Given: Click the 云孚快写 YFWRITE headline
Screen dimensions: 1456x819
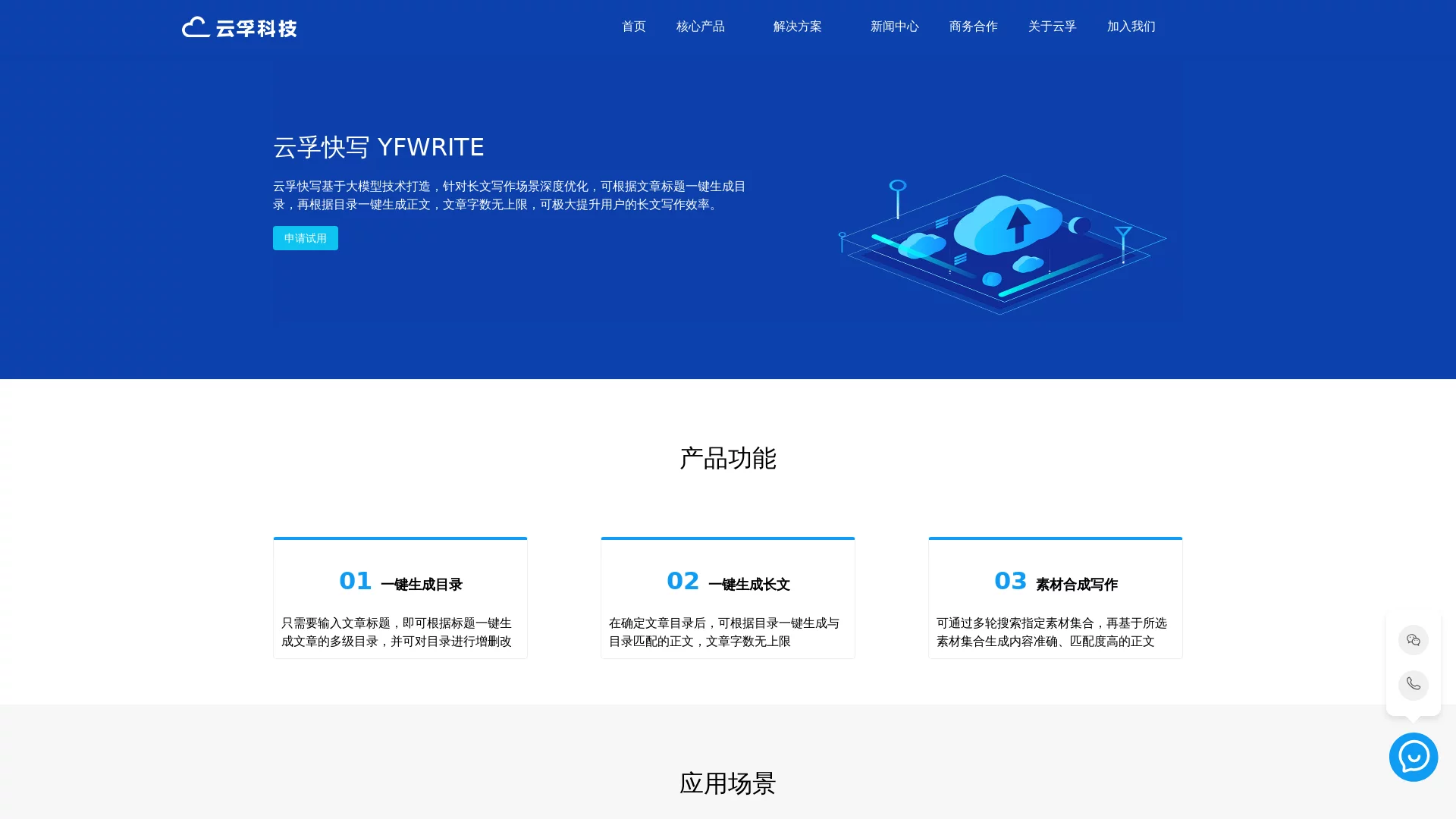Looking at the screenshot, I should pos(378,147).
